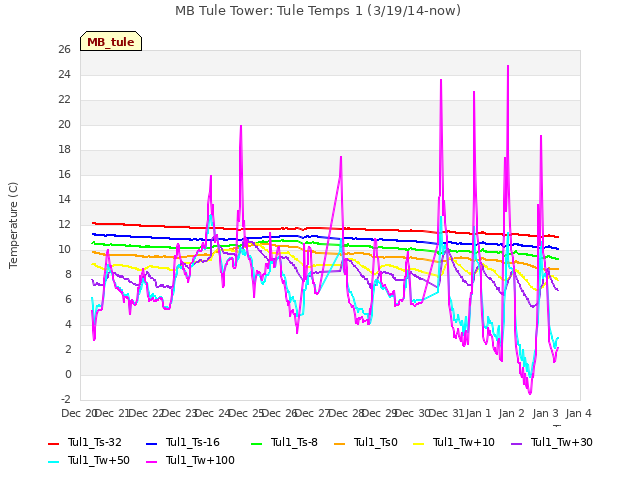Click the Jan 4 x-axis tick label
Image resolution: width=640 pixels, height=480 pixels.
click(578, 413)
